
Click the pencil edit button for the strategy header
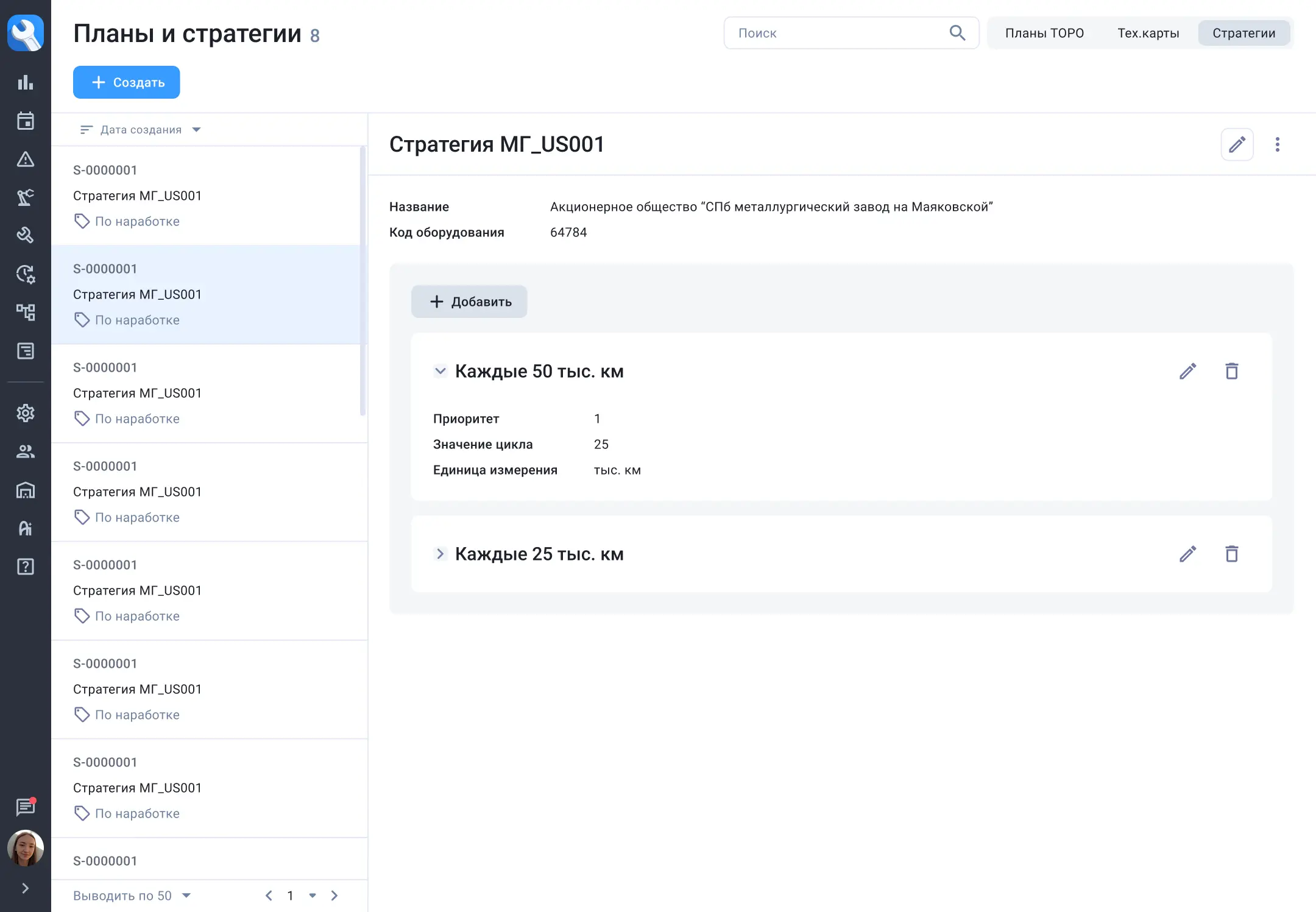(x=1237, y=144)
